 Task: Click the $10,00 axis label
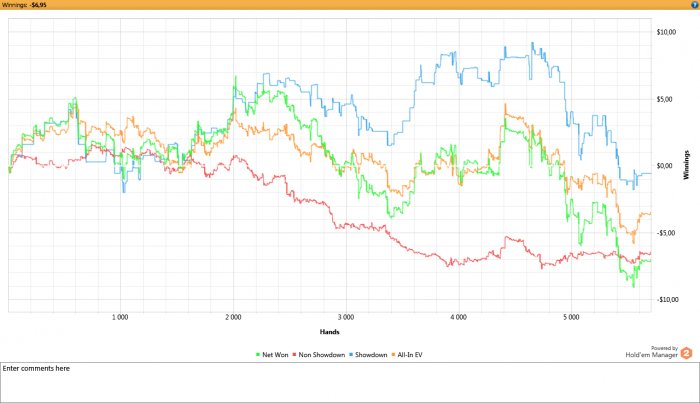666,32
